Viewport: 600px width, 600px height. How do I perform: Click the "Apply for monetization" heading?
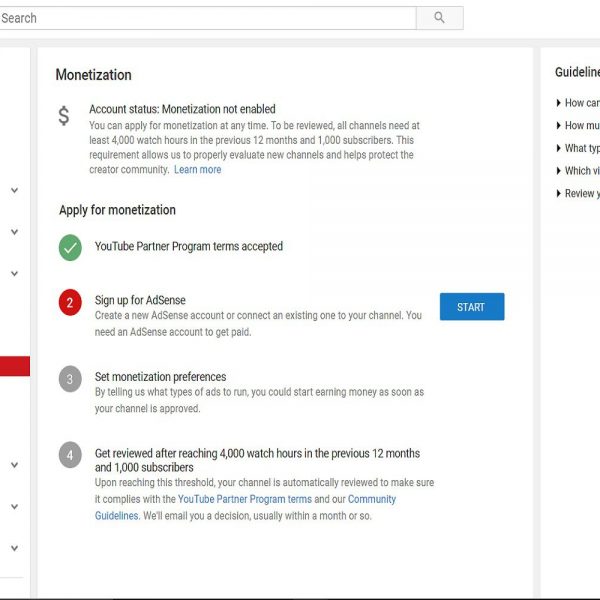[x=117, y=210]
